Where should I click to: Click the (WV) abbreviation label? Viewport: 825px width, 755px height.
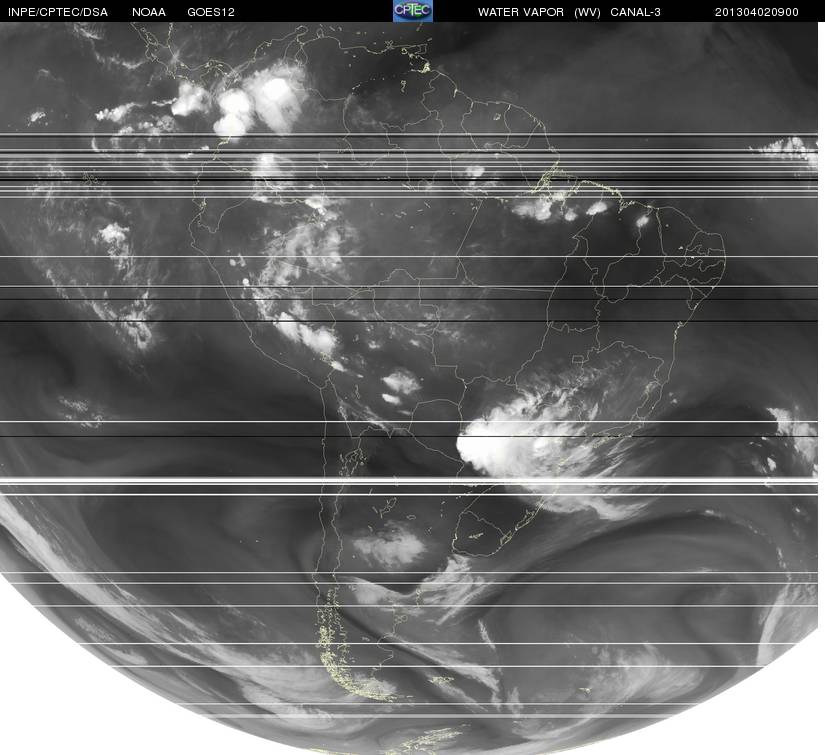coord(587,12)
